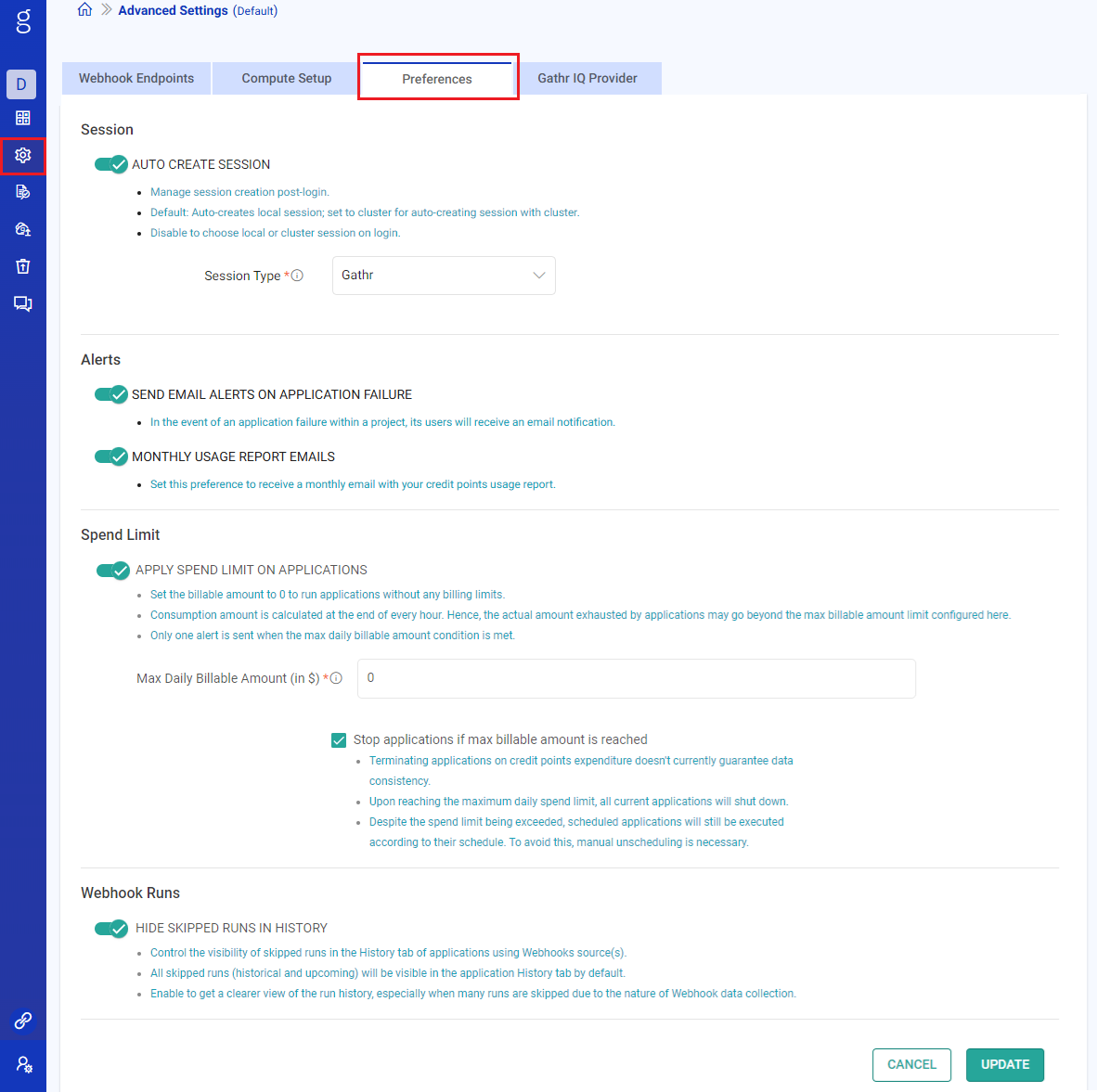Viewport: 1097px width, 1092px height.
Task: Click the chain link icon in sidebar
Action: (x=23, y=1021)
